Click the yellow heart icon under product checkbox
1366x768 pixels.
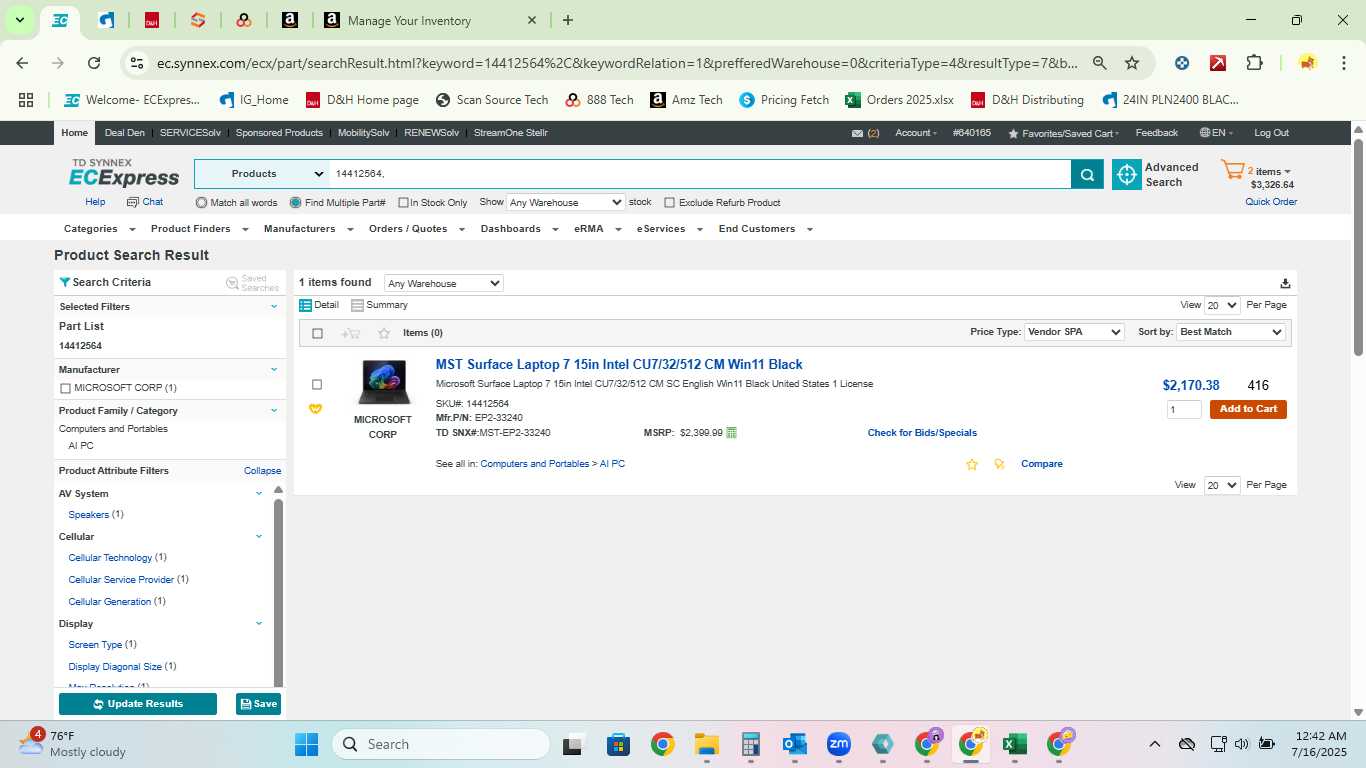pyautogui.click(x=316, y=409)
